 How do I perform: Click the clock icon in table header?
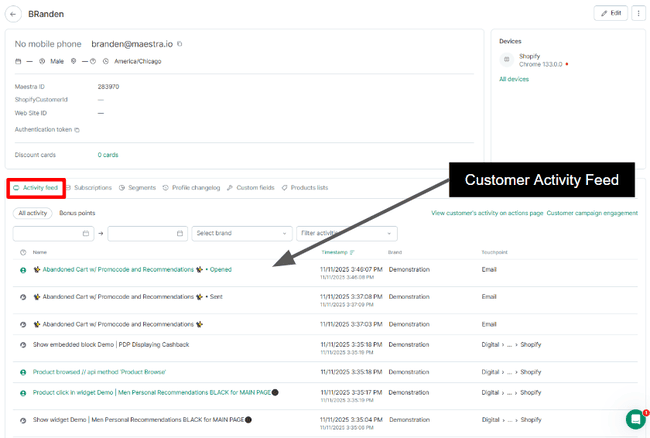(23, 252)
